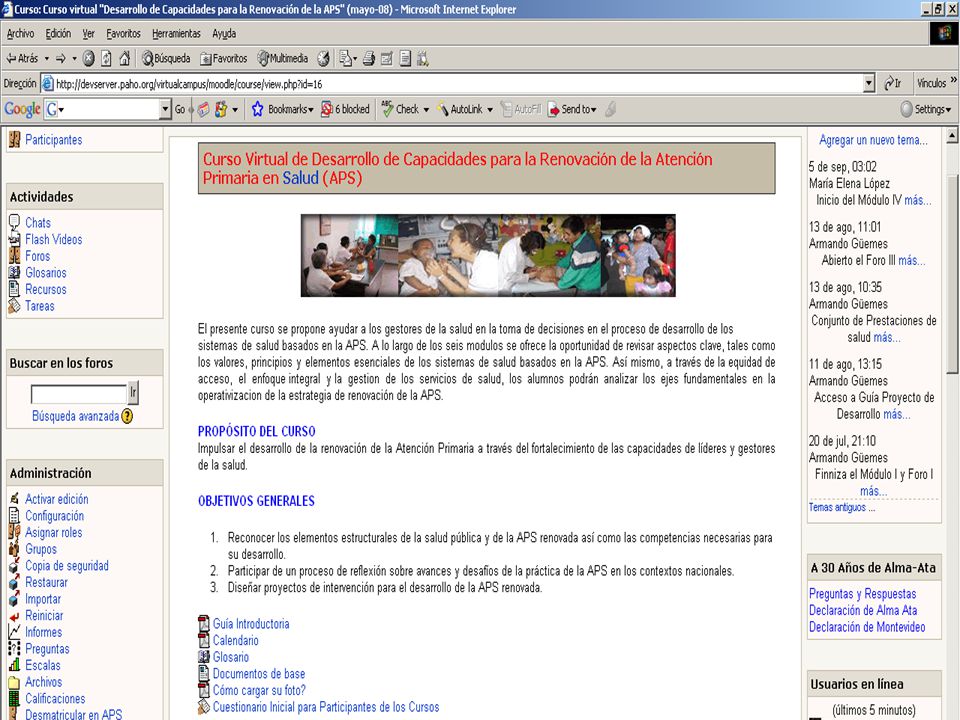Image resolution: width=960 pixels, height=720 pixels.
Task: Click the Forward arrow toolbar button
Action: [61, 59]
